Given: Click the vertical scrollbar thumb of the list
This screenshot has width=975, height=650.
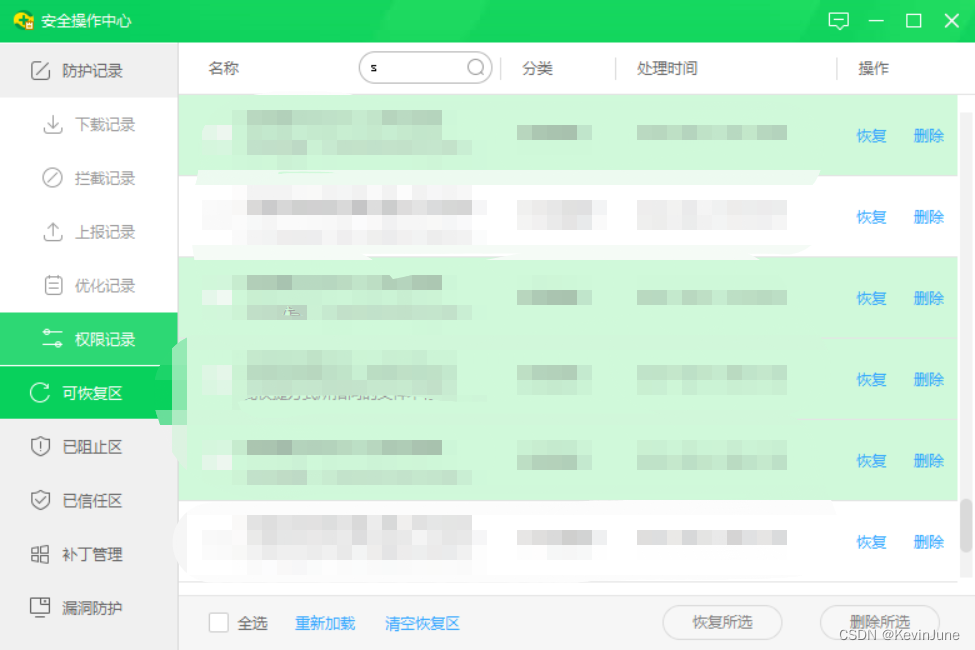Looking at the screenshot, I should pyautogui.click(x=966, y=525).
